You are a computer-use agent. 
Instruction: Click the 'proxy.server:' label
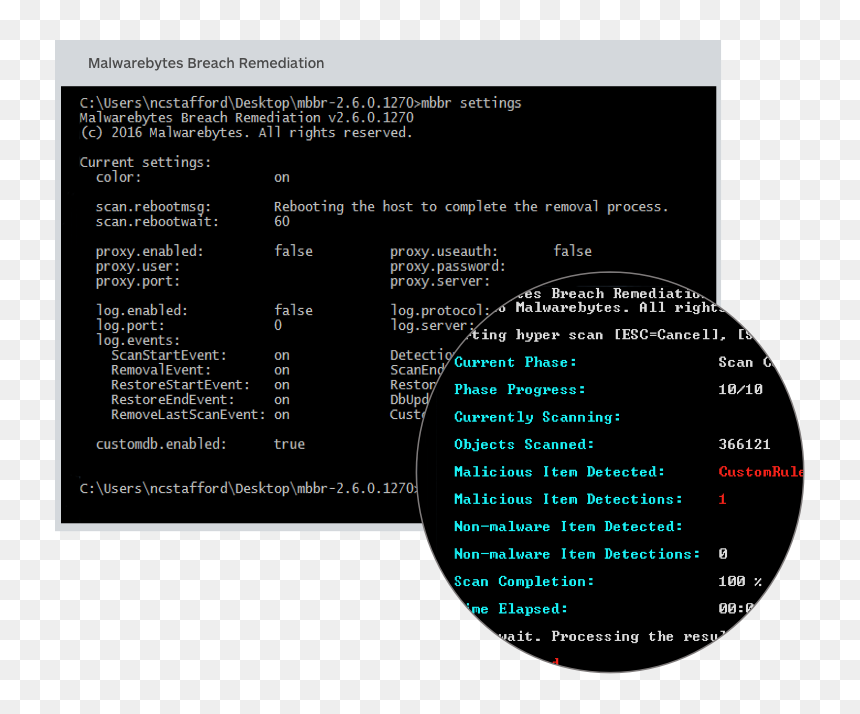click(x=440, y=281)
